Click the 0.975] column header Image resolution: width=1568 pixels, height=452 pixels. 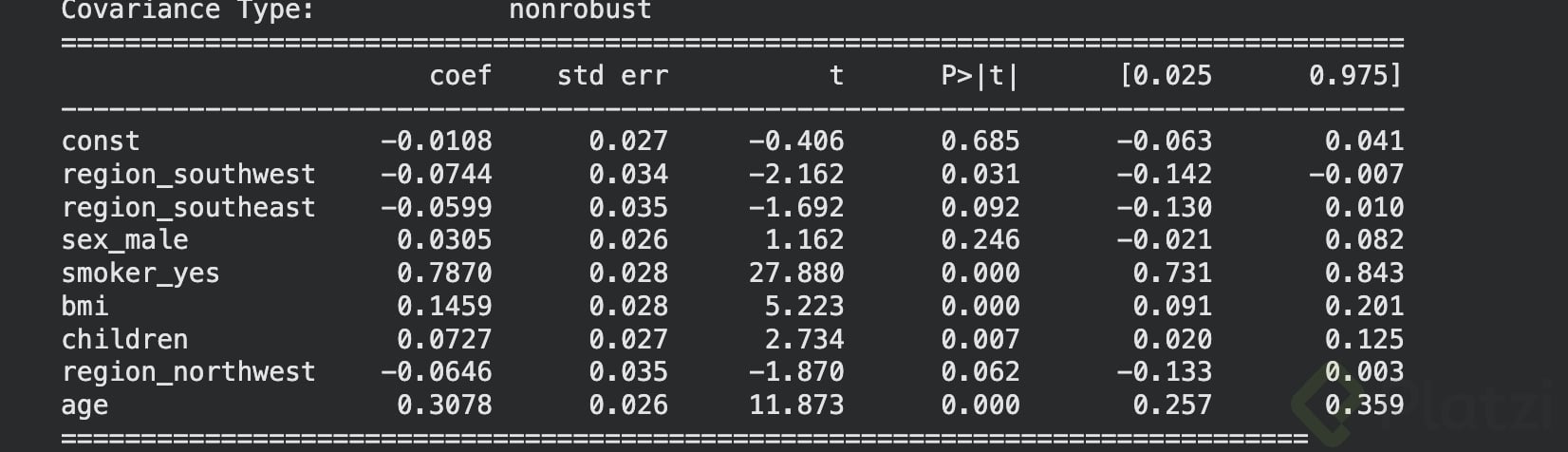coord(1355,76)
